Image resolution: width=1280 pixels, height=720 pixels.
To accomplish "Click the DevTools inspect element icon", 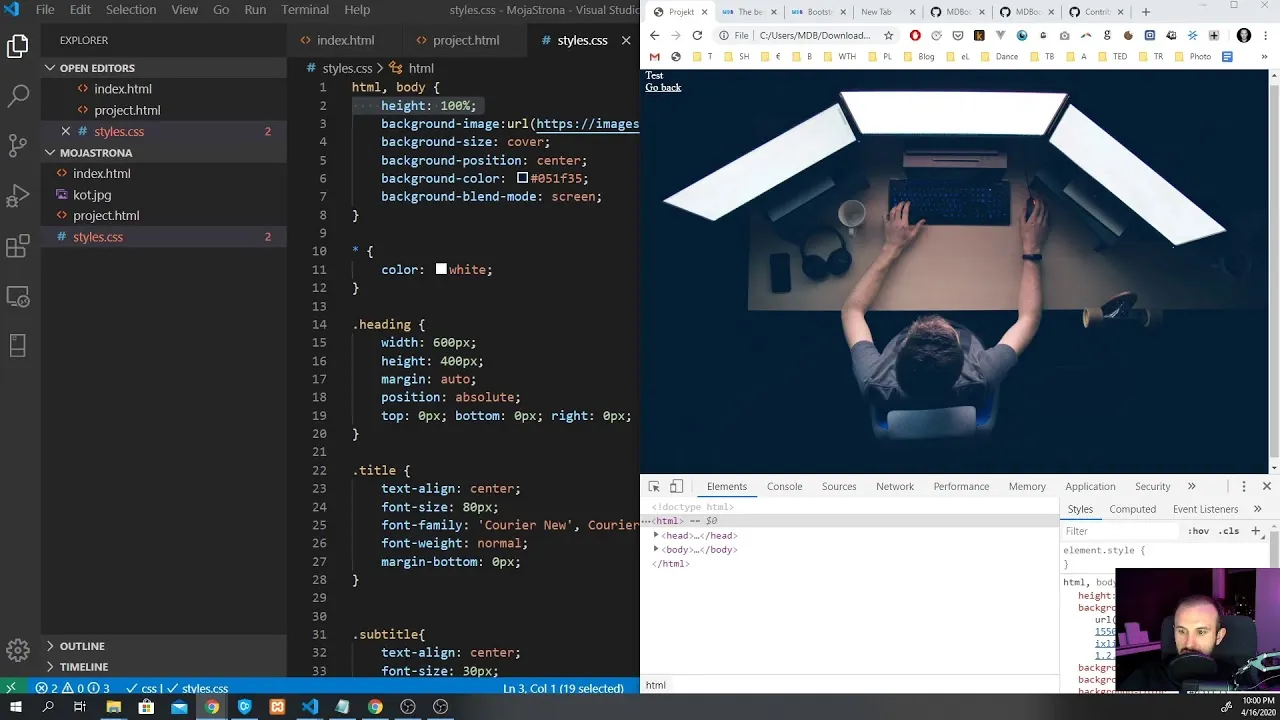I will tap(654, 487).
